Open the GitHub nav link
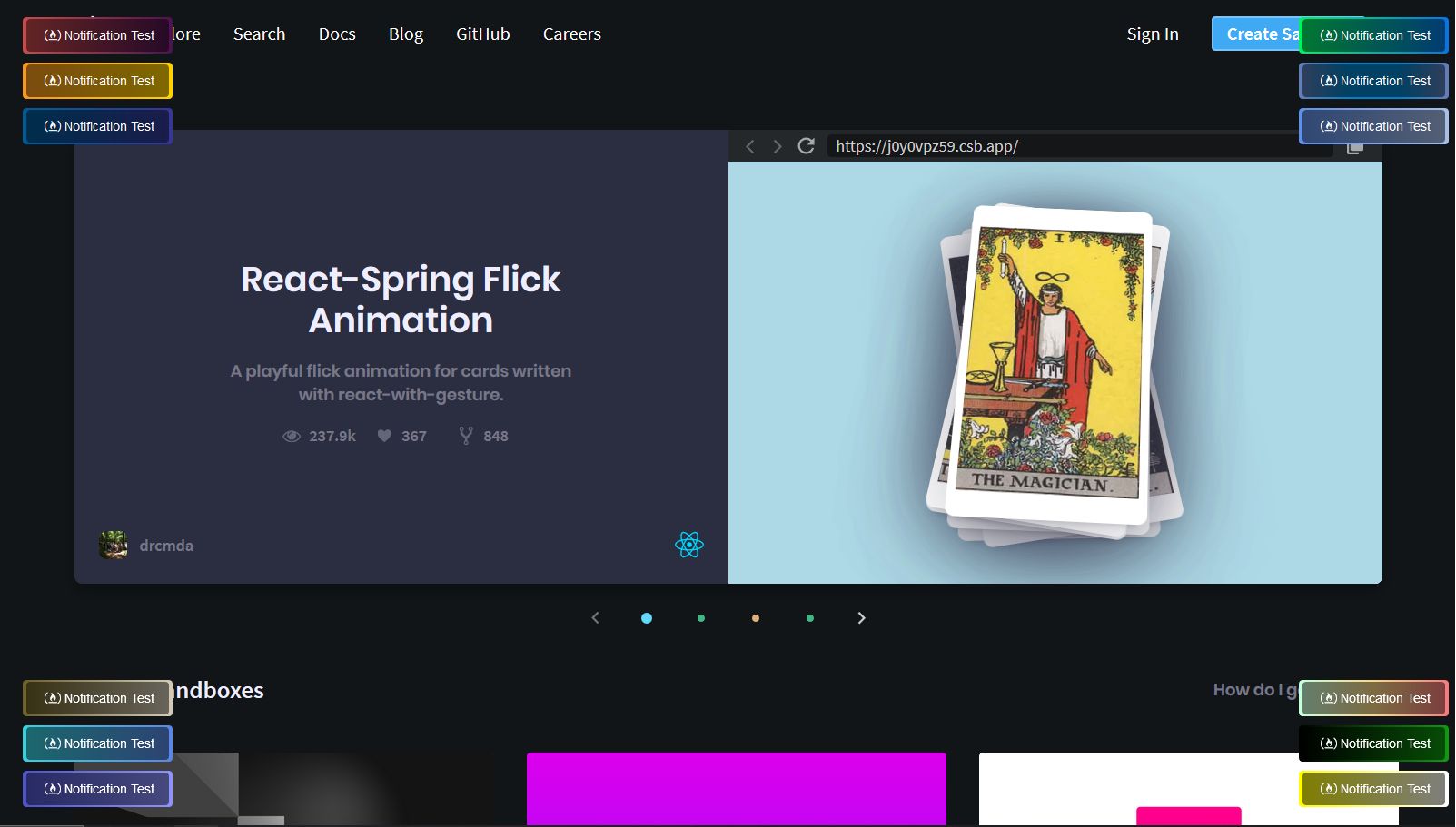Screen dimensions: 1456x827 [x=483, y=34]
